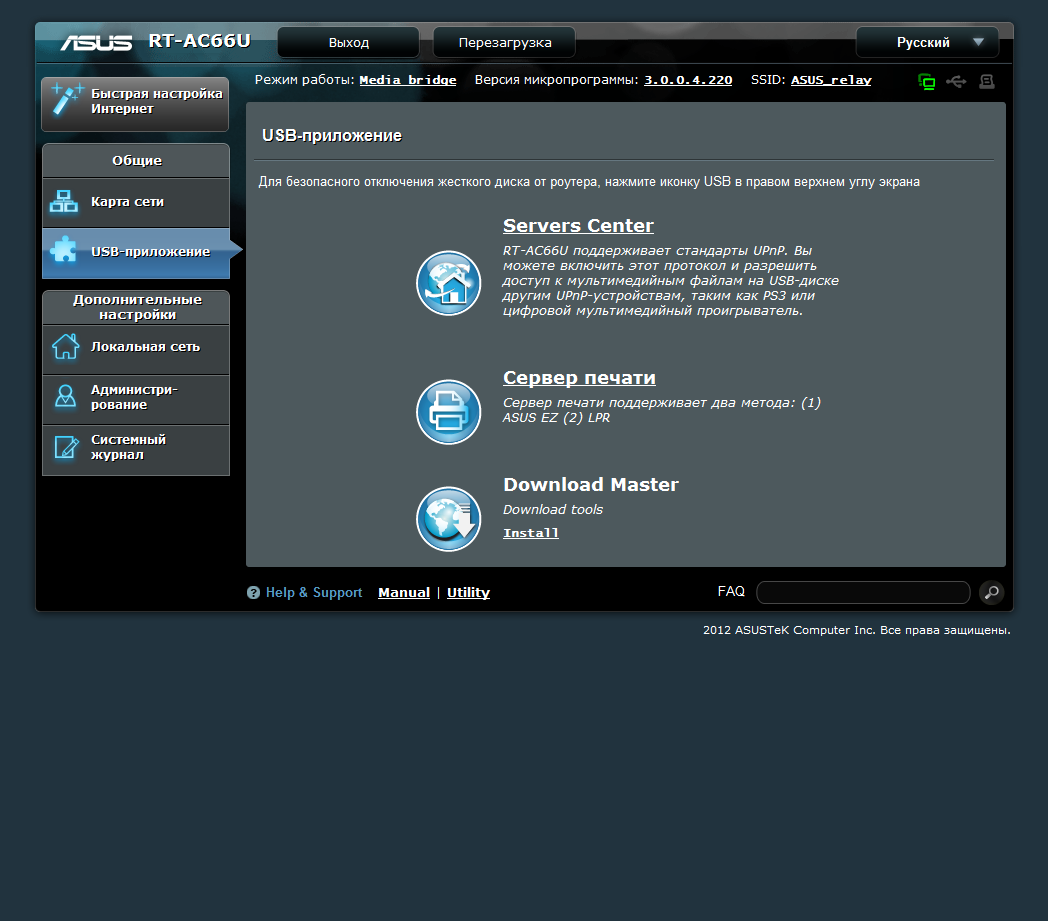Image resolution: width=1048 pixels, height=921 pixels.
Task: Click the printer status icon in header
Action: (x=987, y=82)
